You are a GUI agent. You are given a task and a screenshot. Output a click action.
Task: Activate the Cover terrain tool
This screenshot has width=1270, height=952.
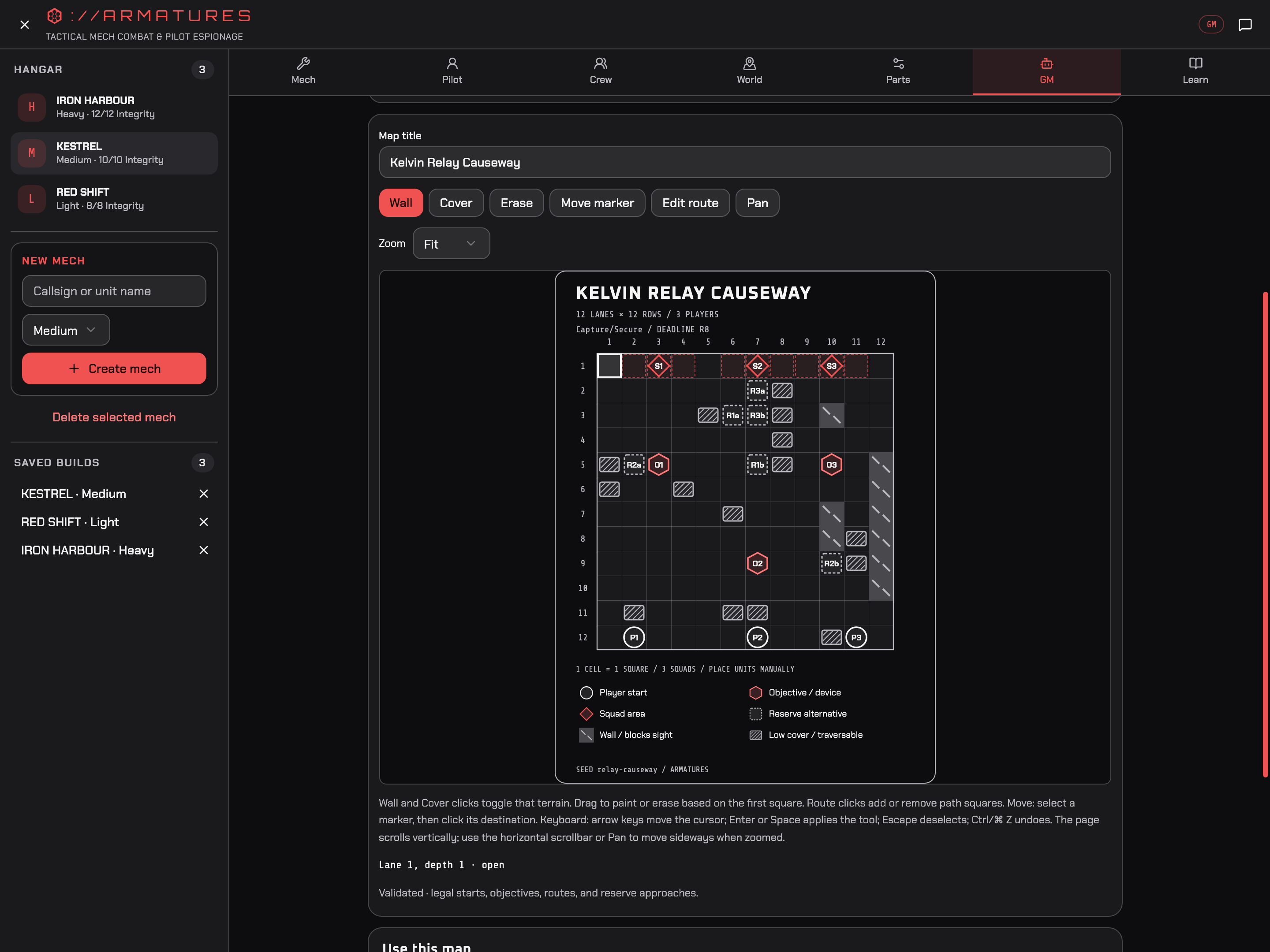[456, 203]
